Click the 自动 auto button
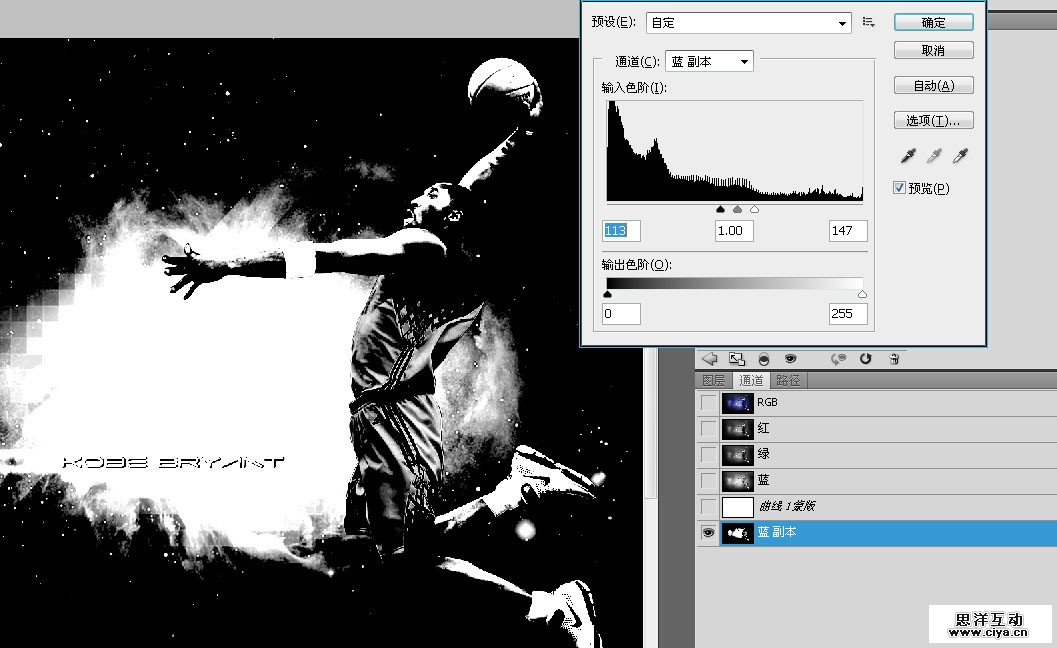This screenshot has width=1057, height=648. (x=933, y=86)
